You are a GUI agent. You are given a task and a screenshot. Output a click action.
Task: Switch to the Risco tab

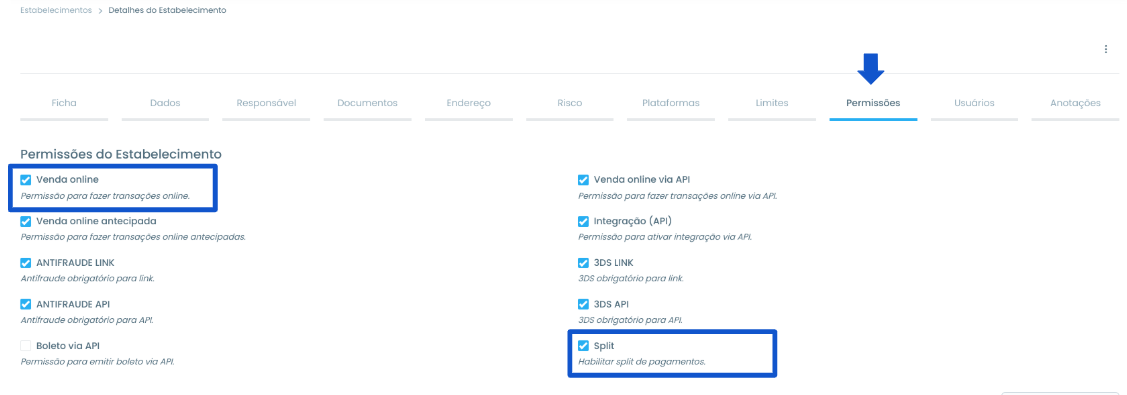point(570,103)
